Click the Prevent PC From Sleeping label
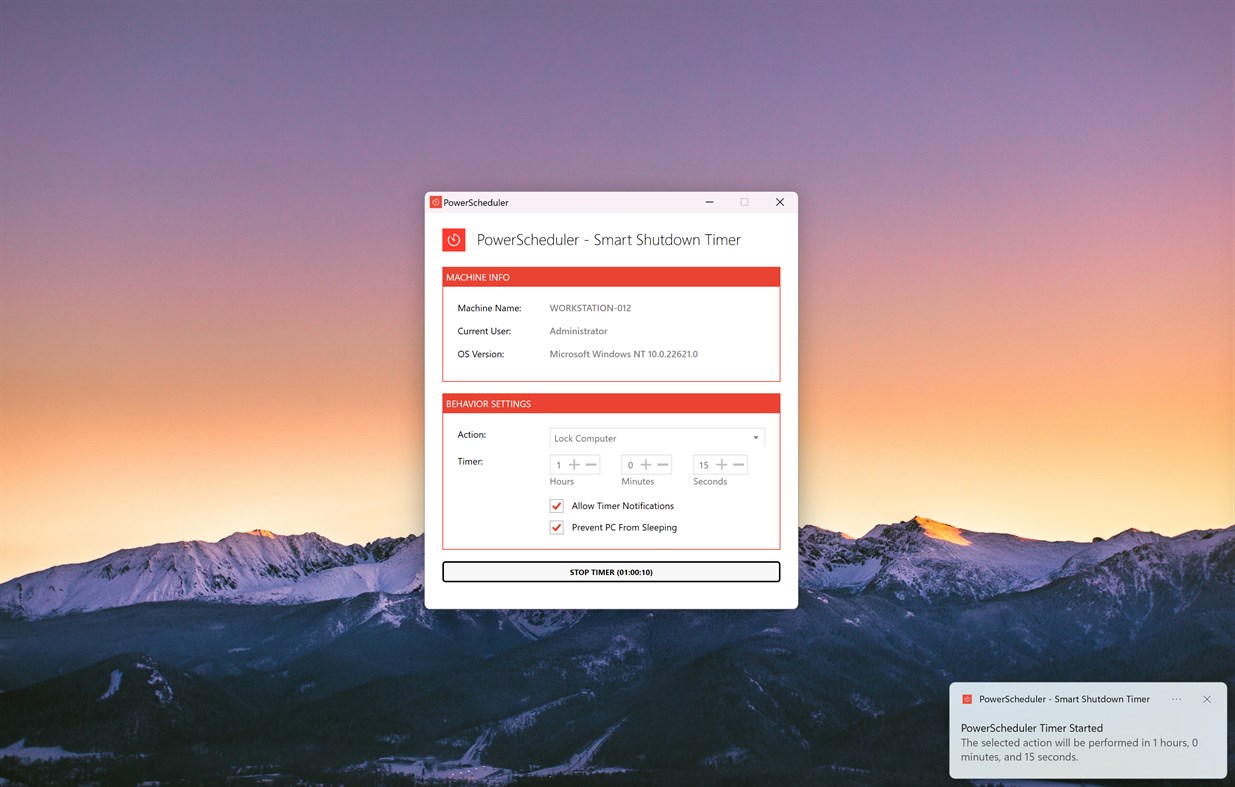This screenshot has width=1235, height=787. pos(624,527)
